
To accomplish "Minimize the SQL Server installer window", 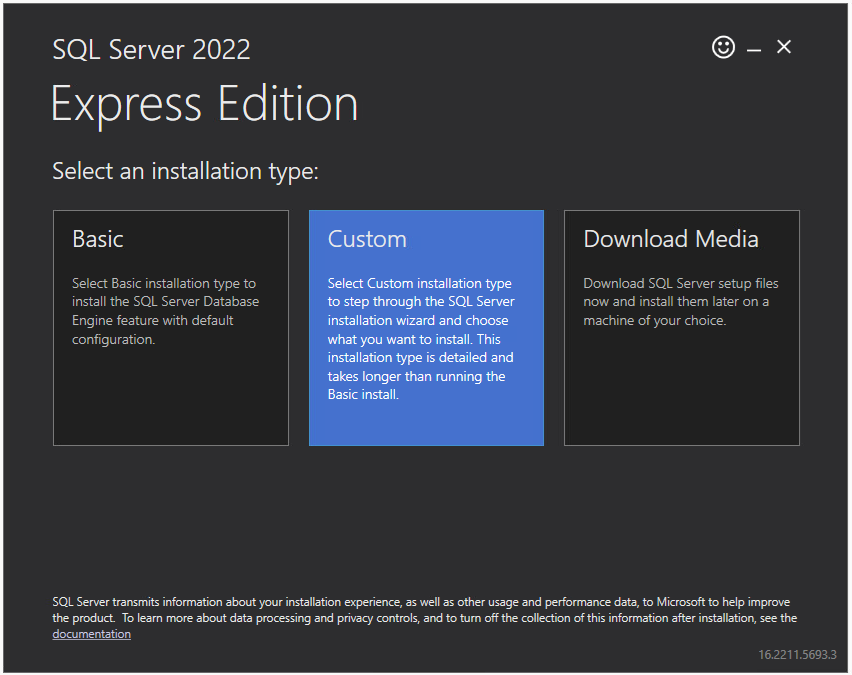I will pos(754,48).
